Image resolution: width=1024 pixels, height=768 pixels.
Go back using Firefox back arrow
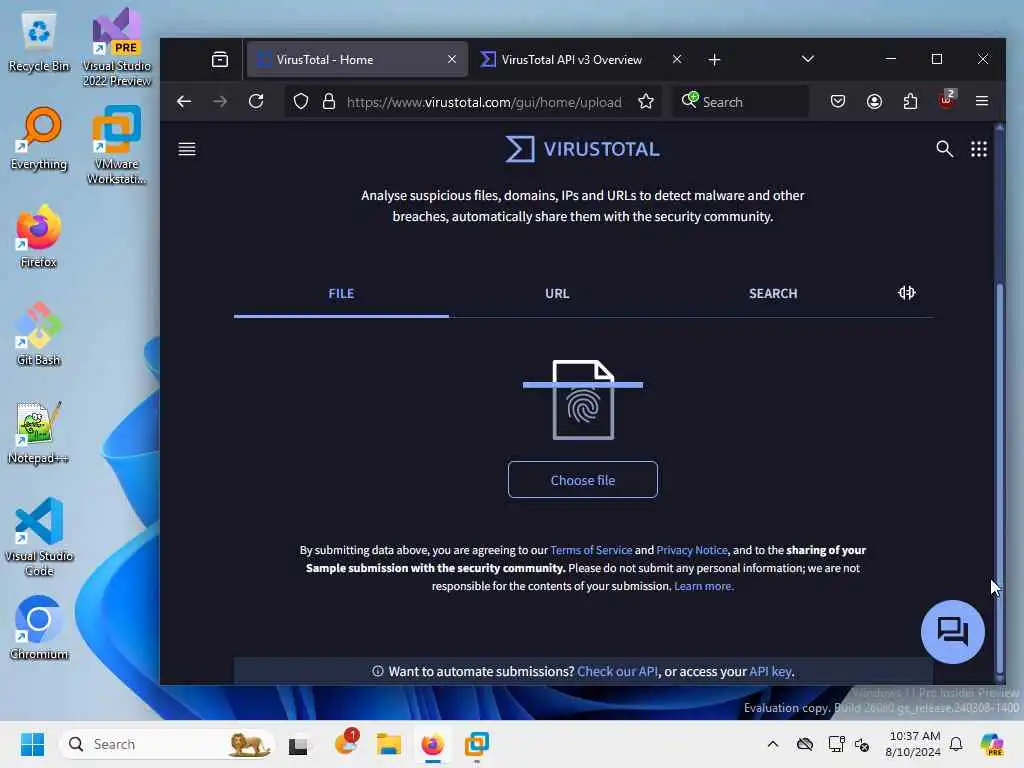[184, 101]
